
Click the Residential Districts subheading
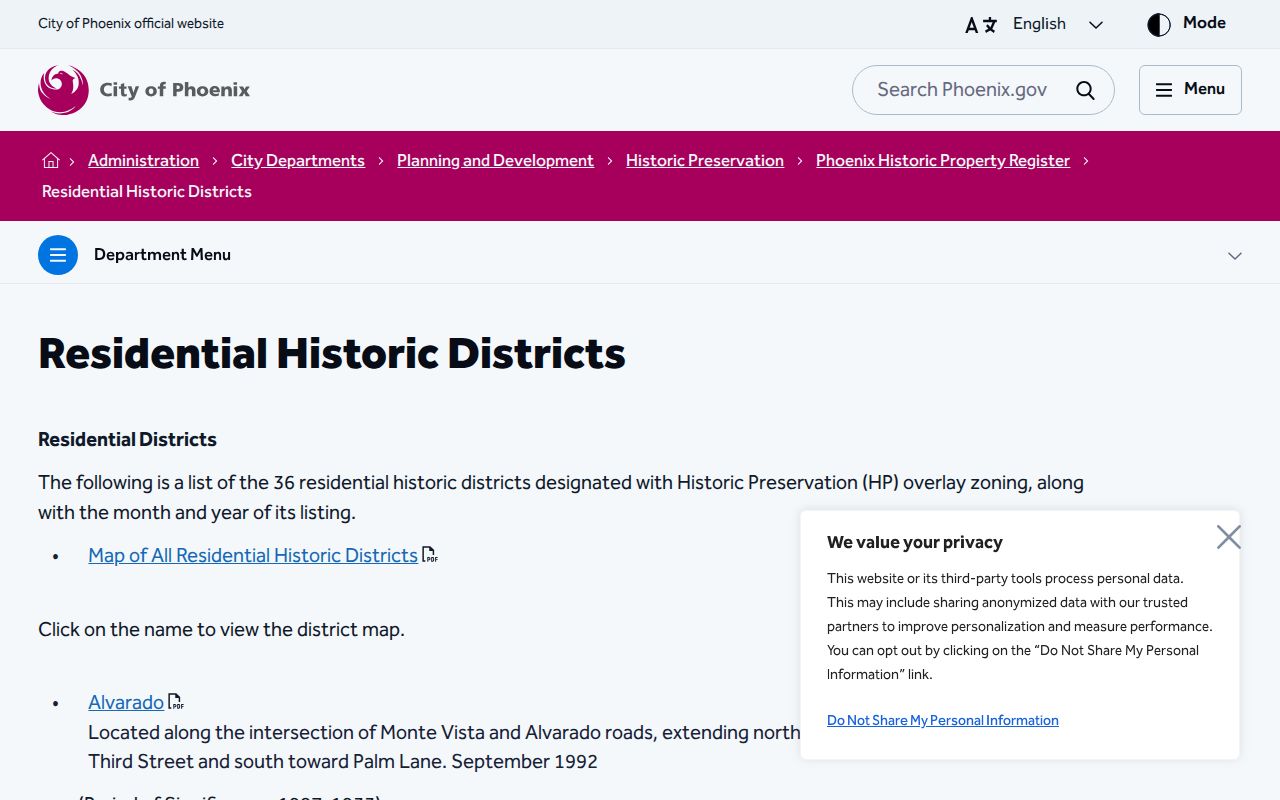click(x=127, y=439)
